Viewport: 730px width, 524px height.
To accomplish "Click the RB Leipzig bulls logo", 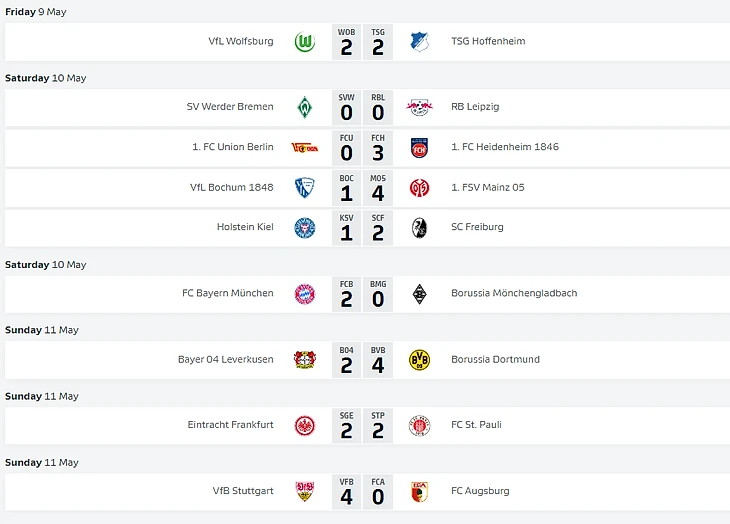I will click(419, 107).
